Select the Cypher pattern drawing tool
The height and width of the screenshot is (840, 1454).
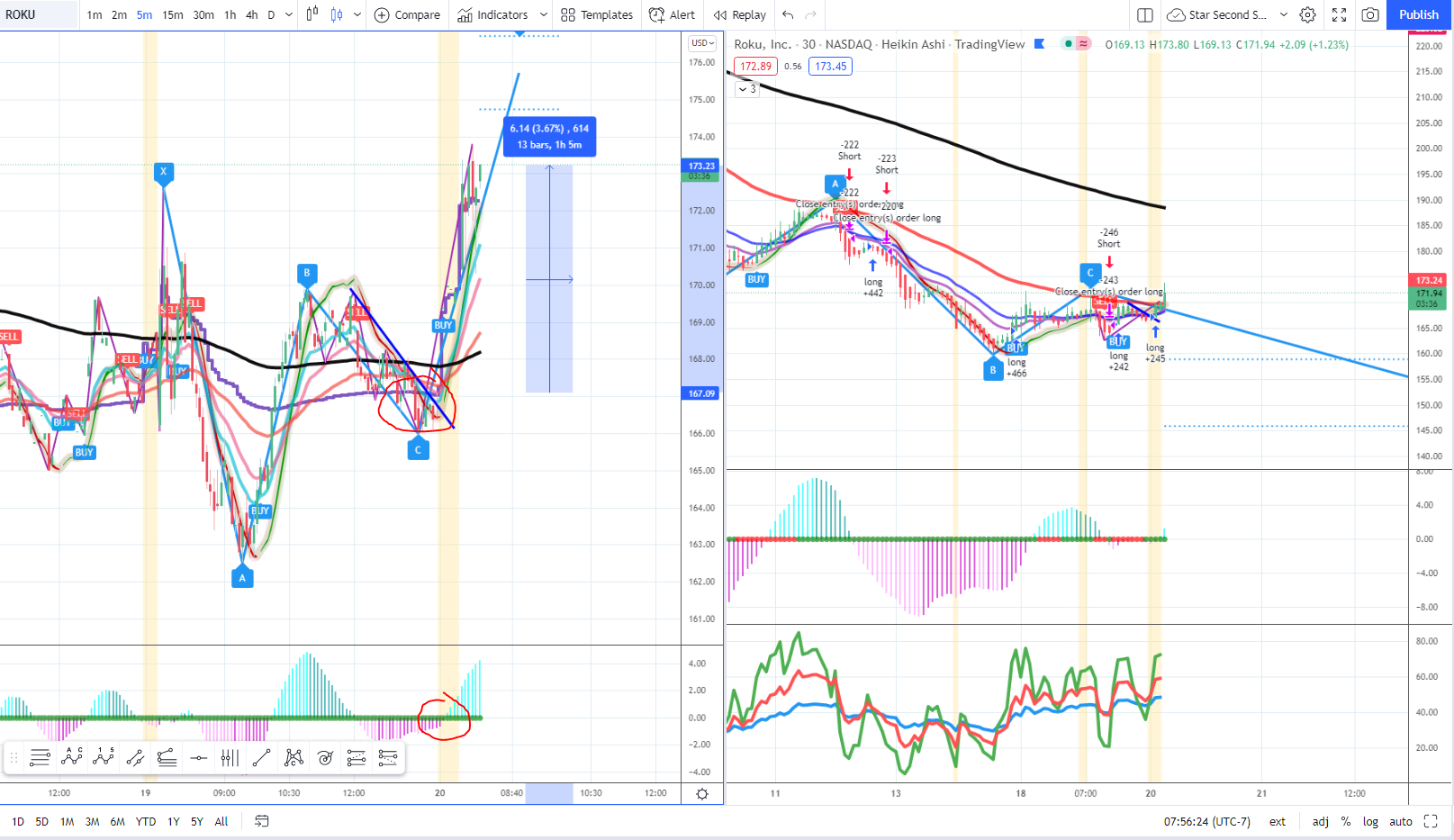(294, 758)
